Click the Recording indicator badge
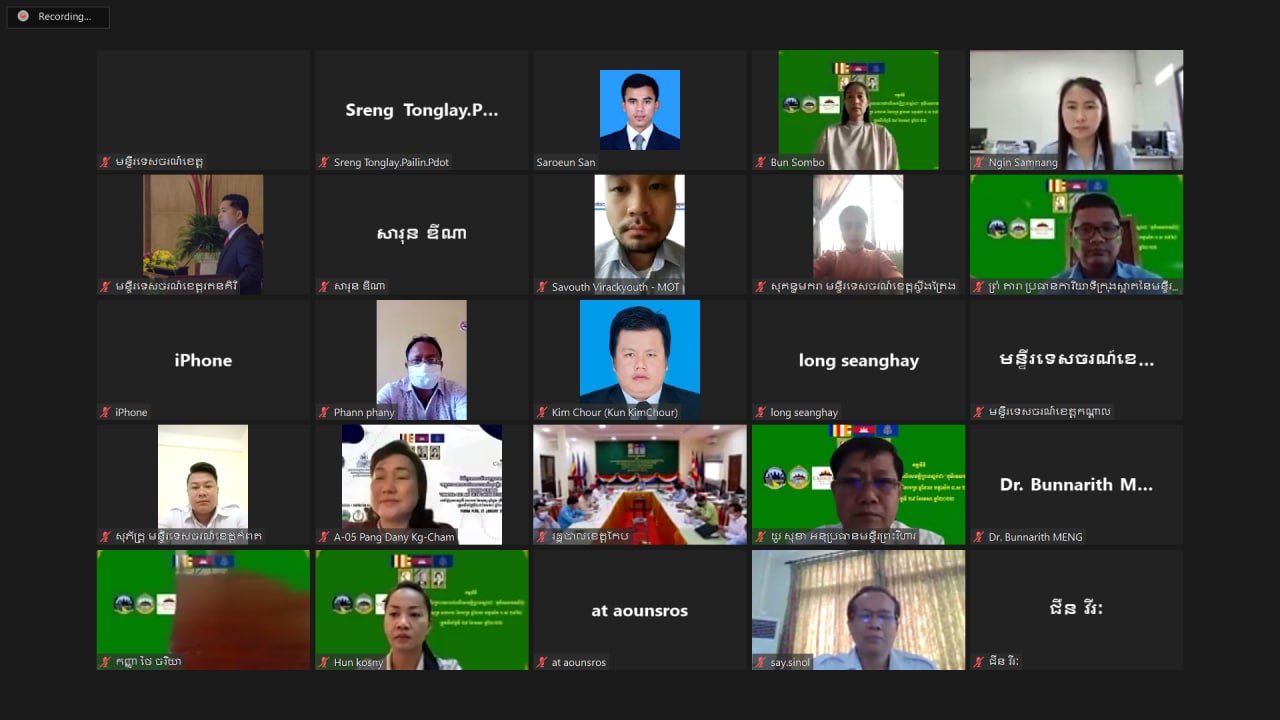The image size is (1280, 720). [x=58, y=17]
